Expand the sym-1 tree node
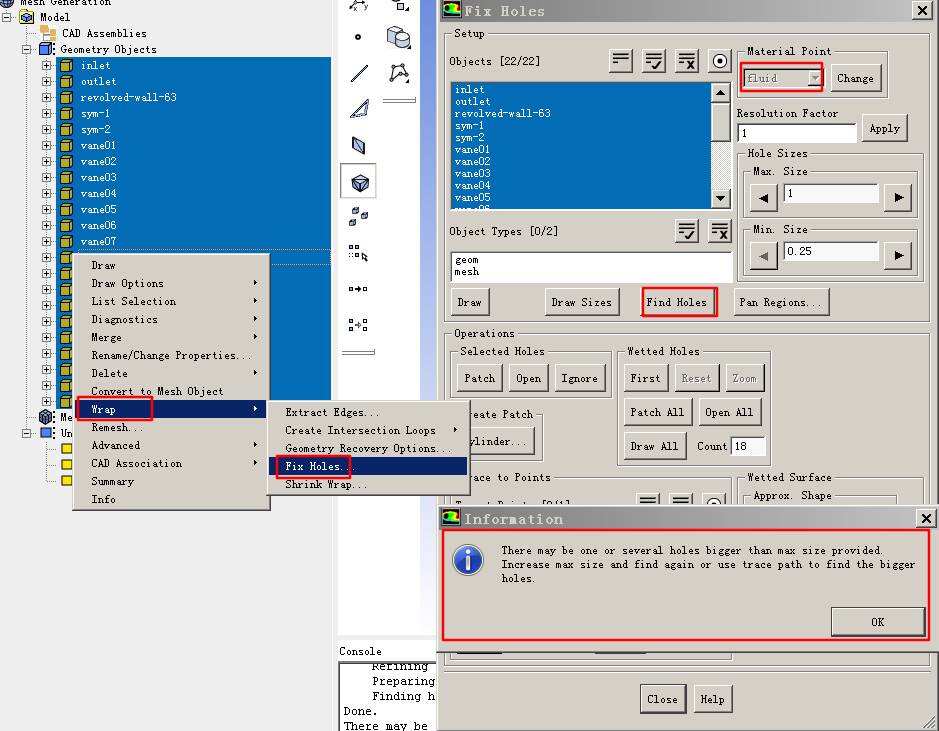939x731 pixels. (46, 113)
